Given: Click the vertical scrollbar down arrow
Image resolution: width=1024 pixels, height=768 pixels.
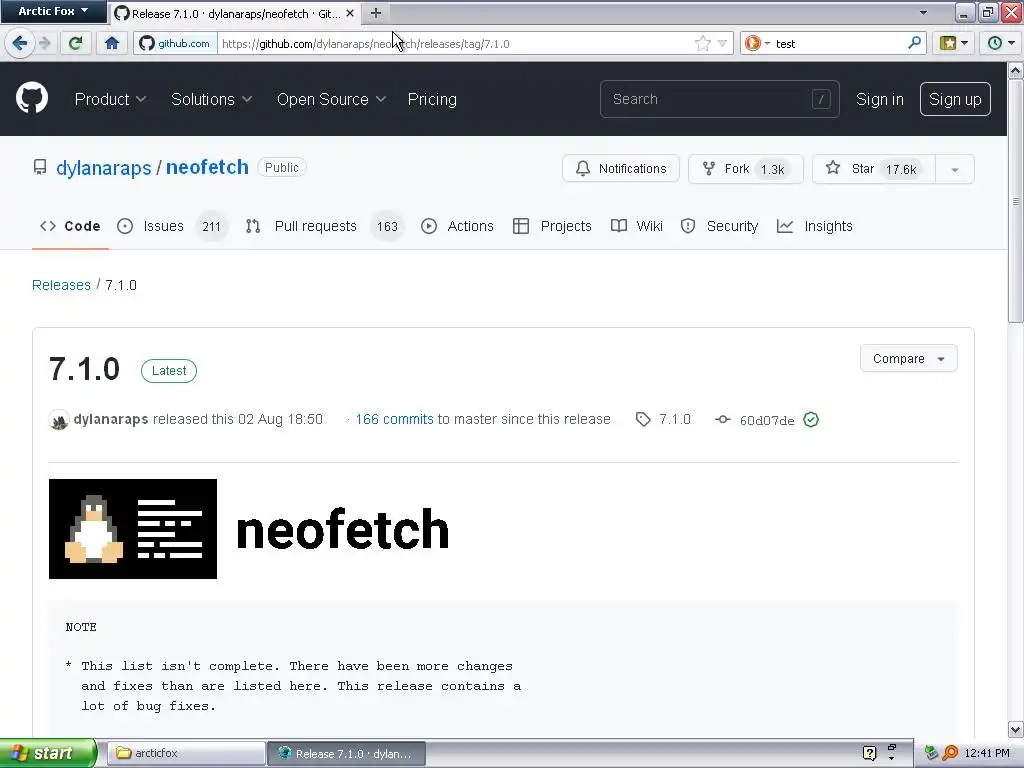Looking at the screenshot, I should (x=1016, y=729).
